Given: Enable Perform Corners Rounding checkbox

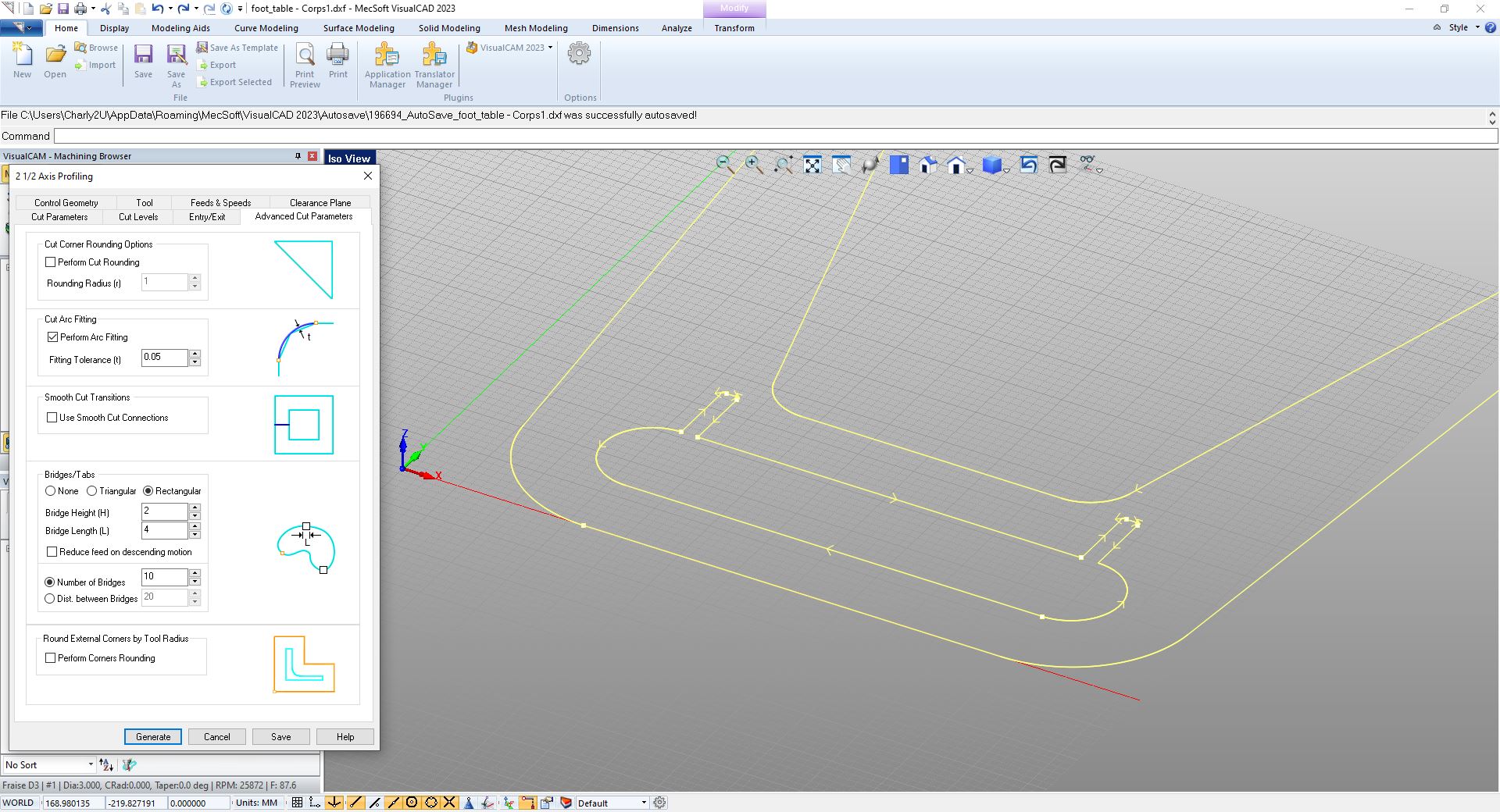Looking at the screenshot, I should 51,658.
